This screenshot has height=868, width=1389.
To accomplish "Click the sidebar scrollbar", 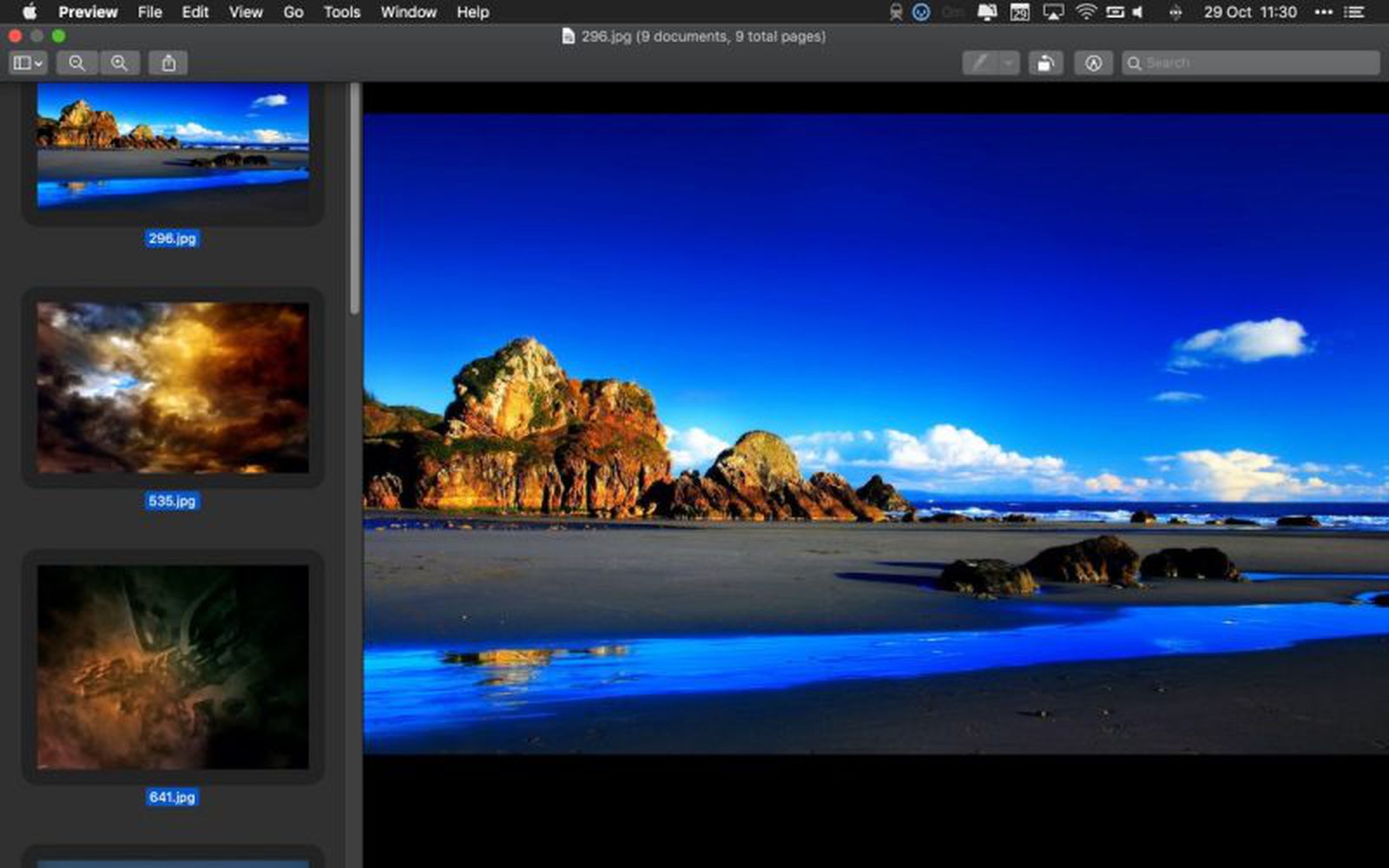I will click(354, 217).
